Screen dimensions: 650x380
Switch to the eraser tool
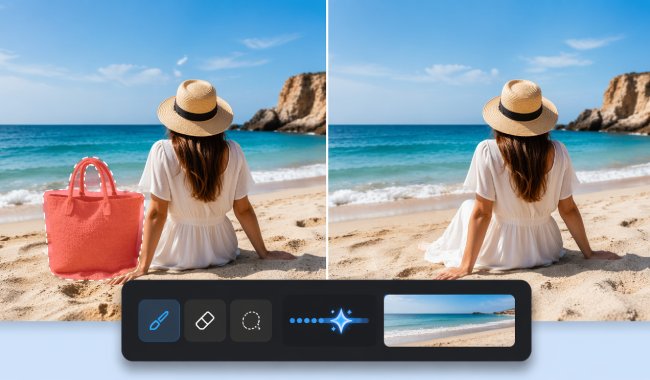pos(205,320)
